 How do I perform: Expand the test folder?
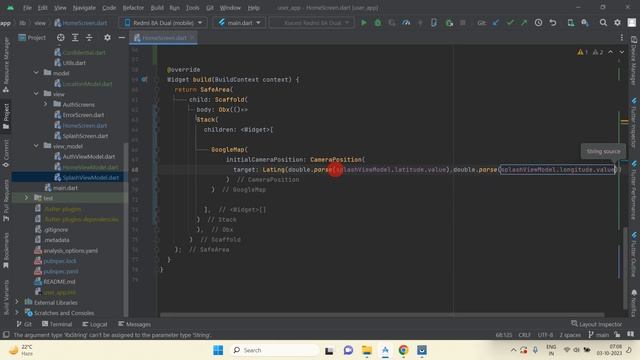27,198
